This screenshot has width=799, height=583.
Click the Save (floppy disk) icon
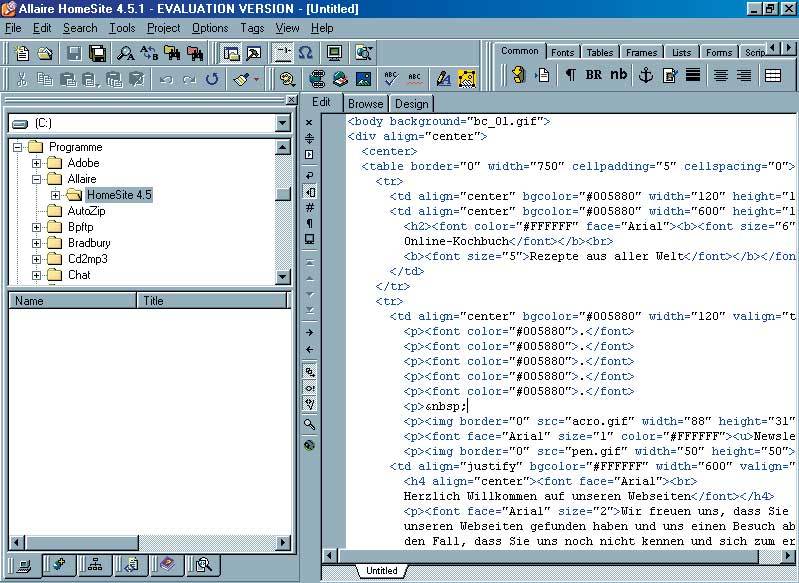74,53
